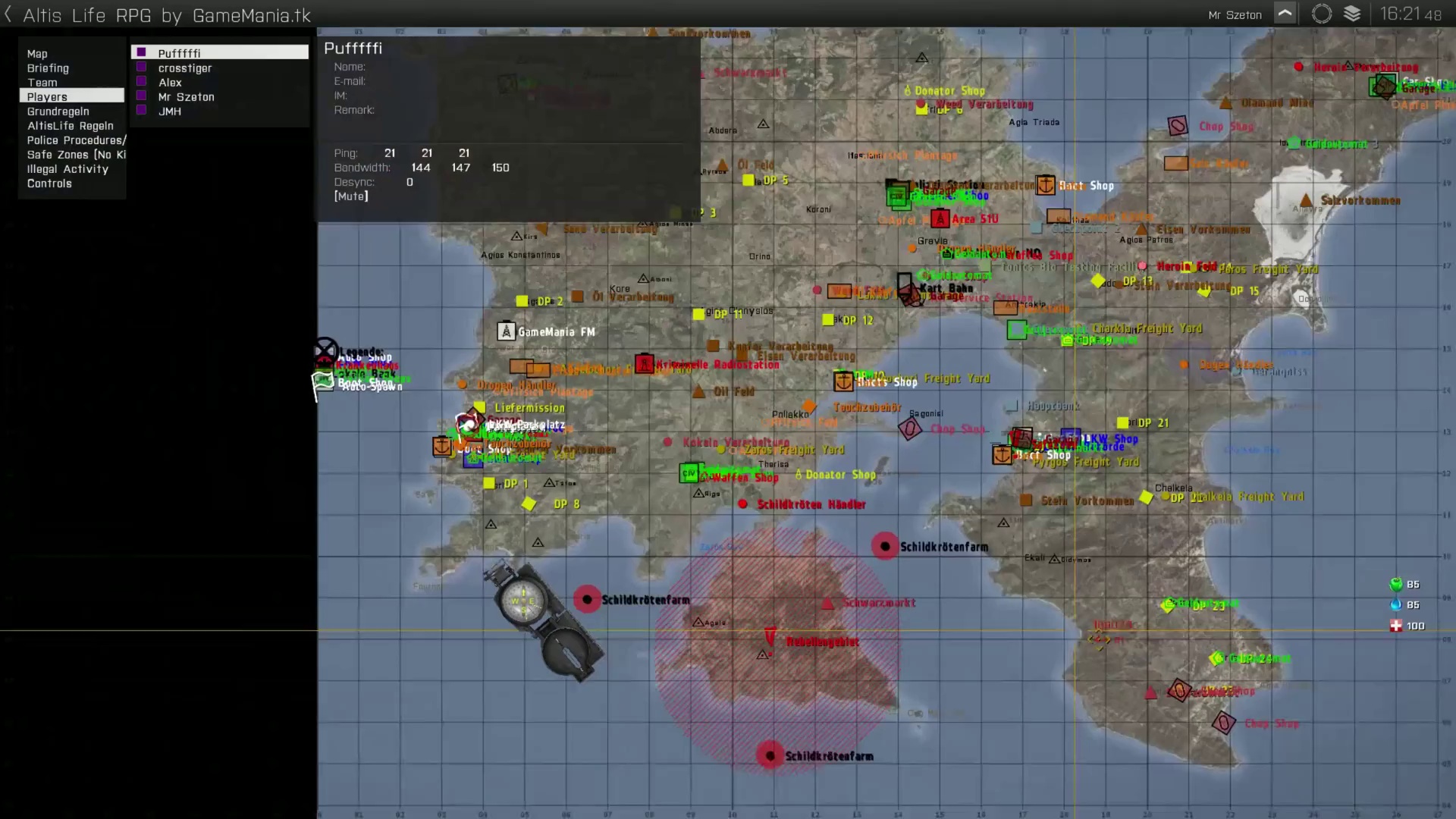Toggle the [Mute] option for Puffffffi

[x=351, y=196]
